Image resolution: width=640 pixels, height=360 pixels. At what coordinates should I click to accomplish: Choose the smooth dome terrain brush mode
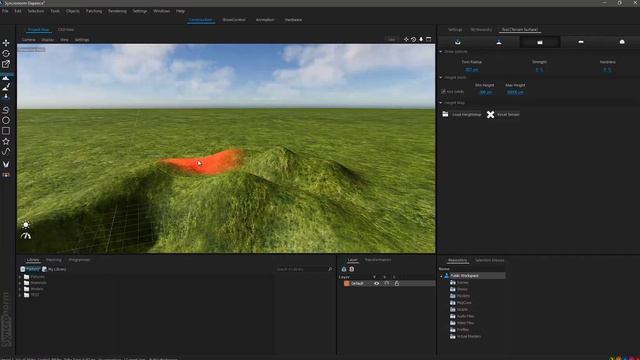pos(622,42)
